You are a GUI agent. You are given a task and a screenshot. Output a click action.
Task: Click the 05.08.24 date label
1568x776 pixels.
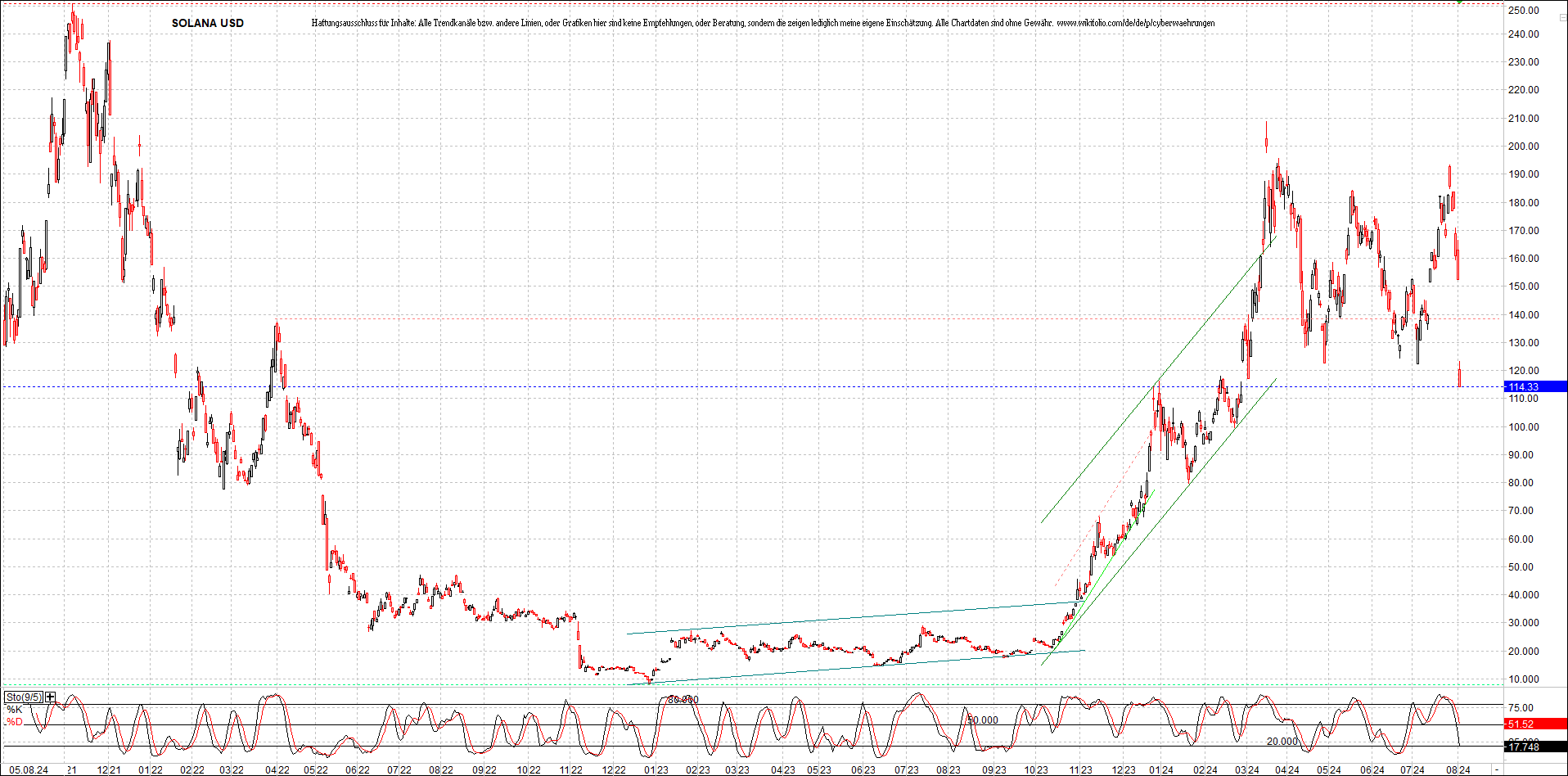[28, 770]
